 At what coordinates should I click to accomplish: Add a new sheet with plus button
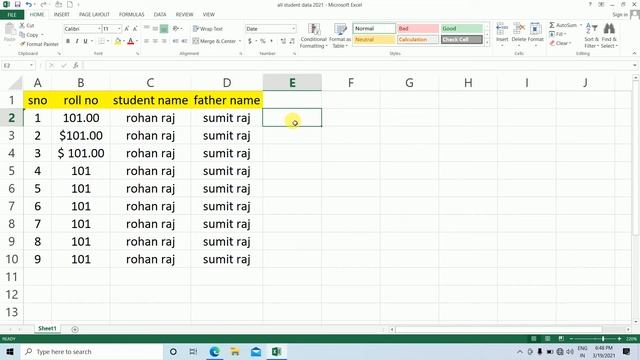tap(75, 329)
